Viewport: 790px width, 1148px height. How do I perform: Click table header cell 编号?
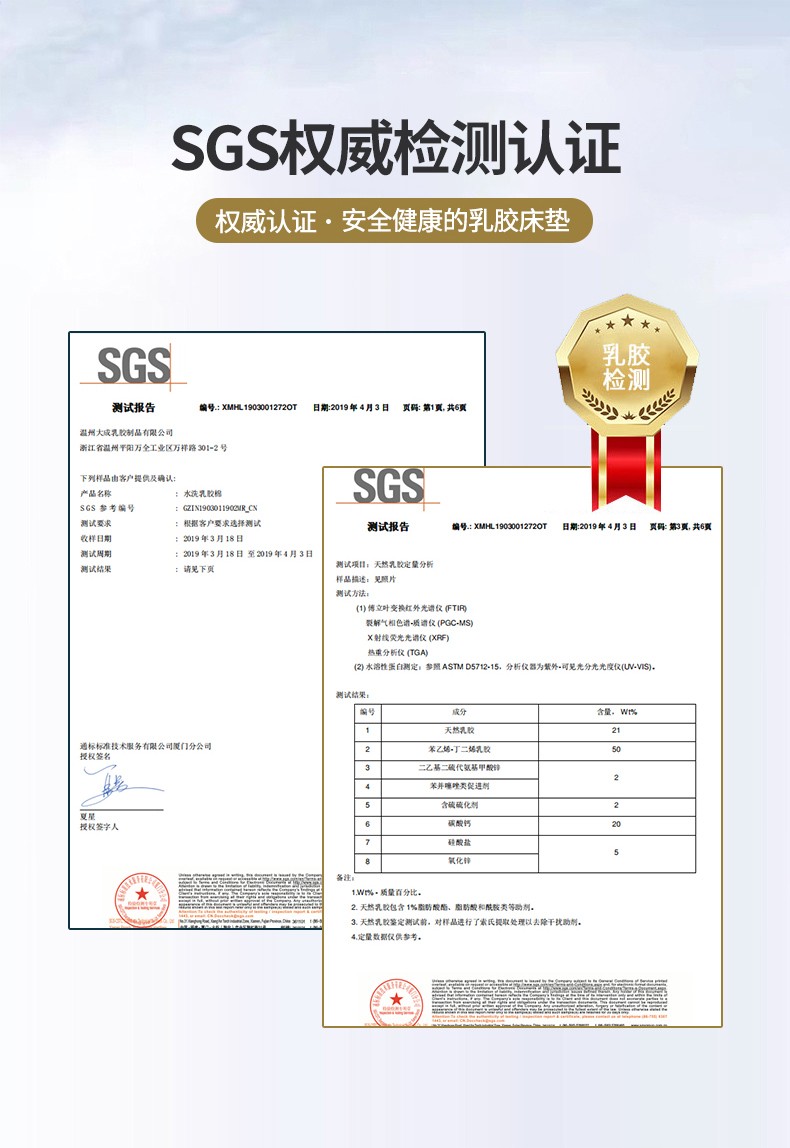pos(368,712)
